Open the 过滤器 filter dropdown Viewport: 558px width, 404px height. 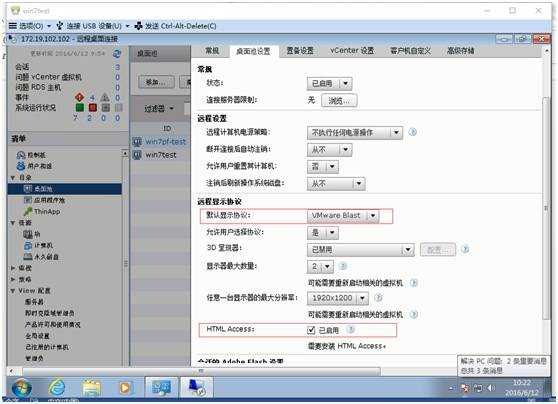pyautogui.click(x=159, y=109)
